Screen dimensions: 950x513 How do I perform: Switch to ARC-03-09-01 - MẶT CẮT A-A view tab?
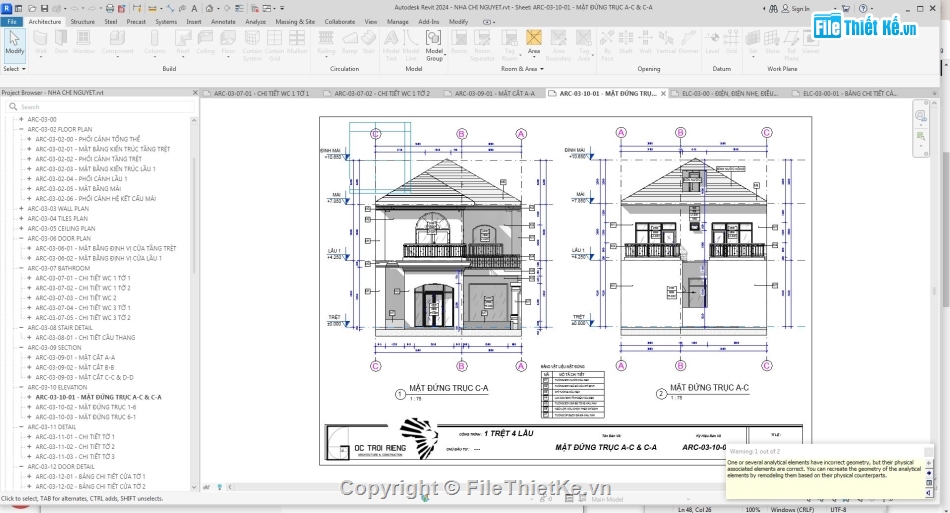tap(493, 93)
